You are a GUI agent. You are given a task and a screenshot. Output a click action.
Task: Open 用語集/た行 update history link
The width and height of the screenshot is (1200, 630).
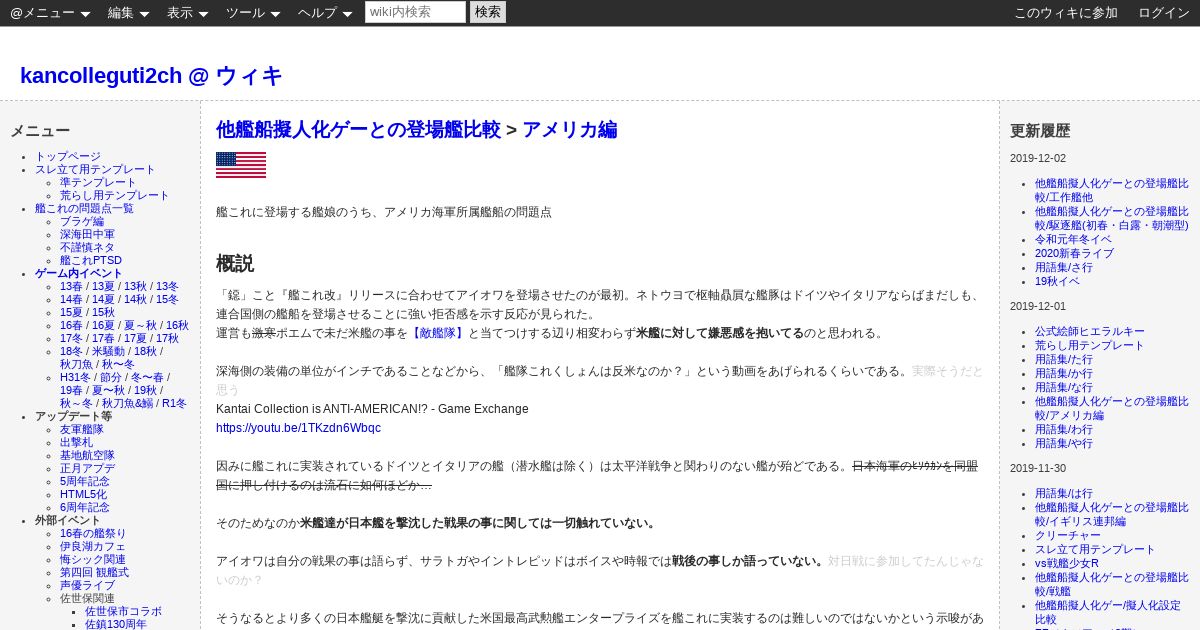tap(1064, 360)
